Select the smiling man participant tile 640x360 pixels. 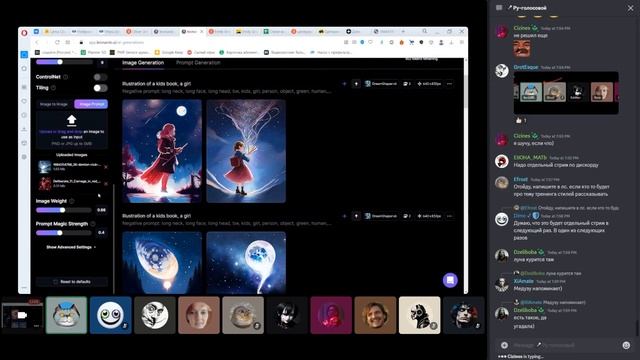[375, 315]
